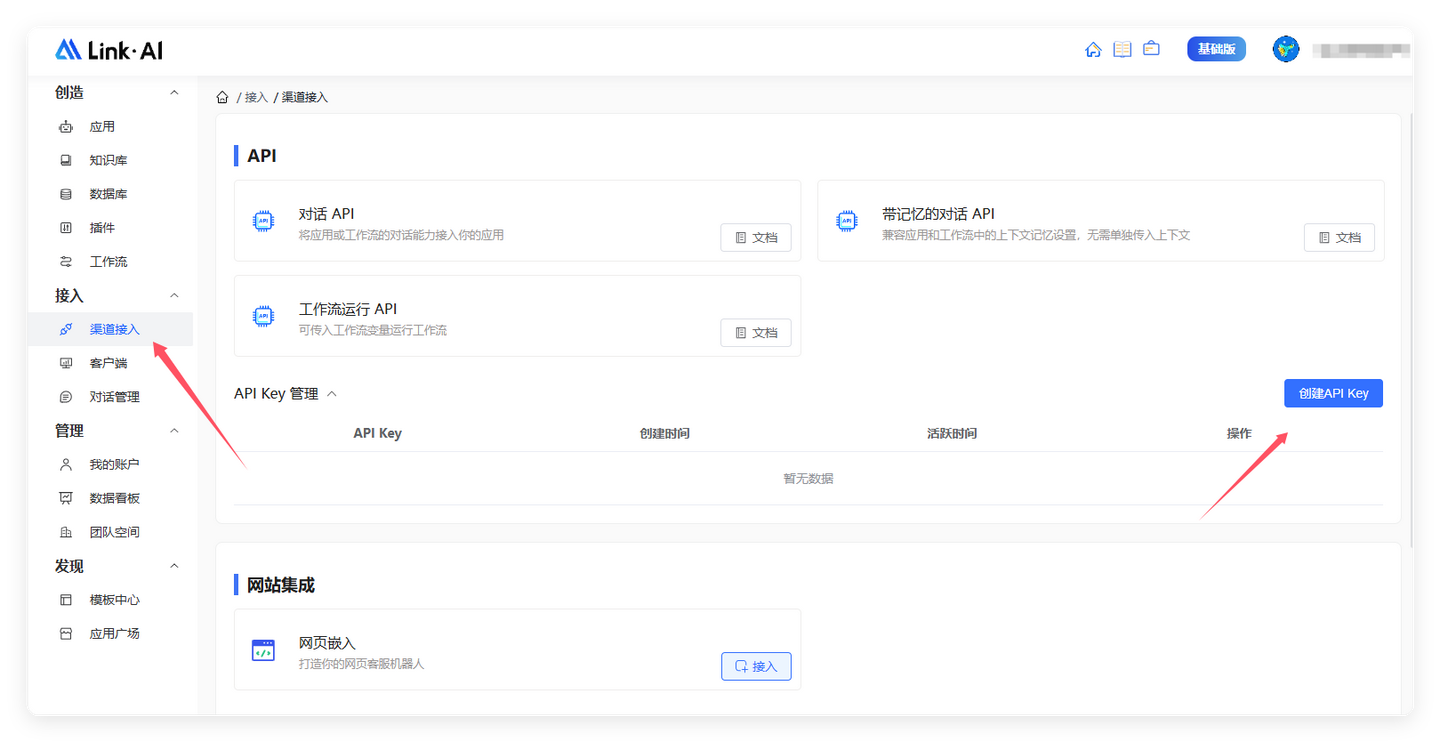Collapse the 管理 sidebar section
Screen dimensions: 1440x742
point(174,430)
